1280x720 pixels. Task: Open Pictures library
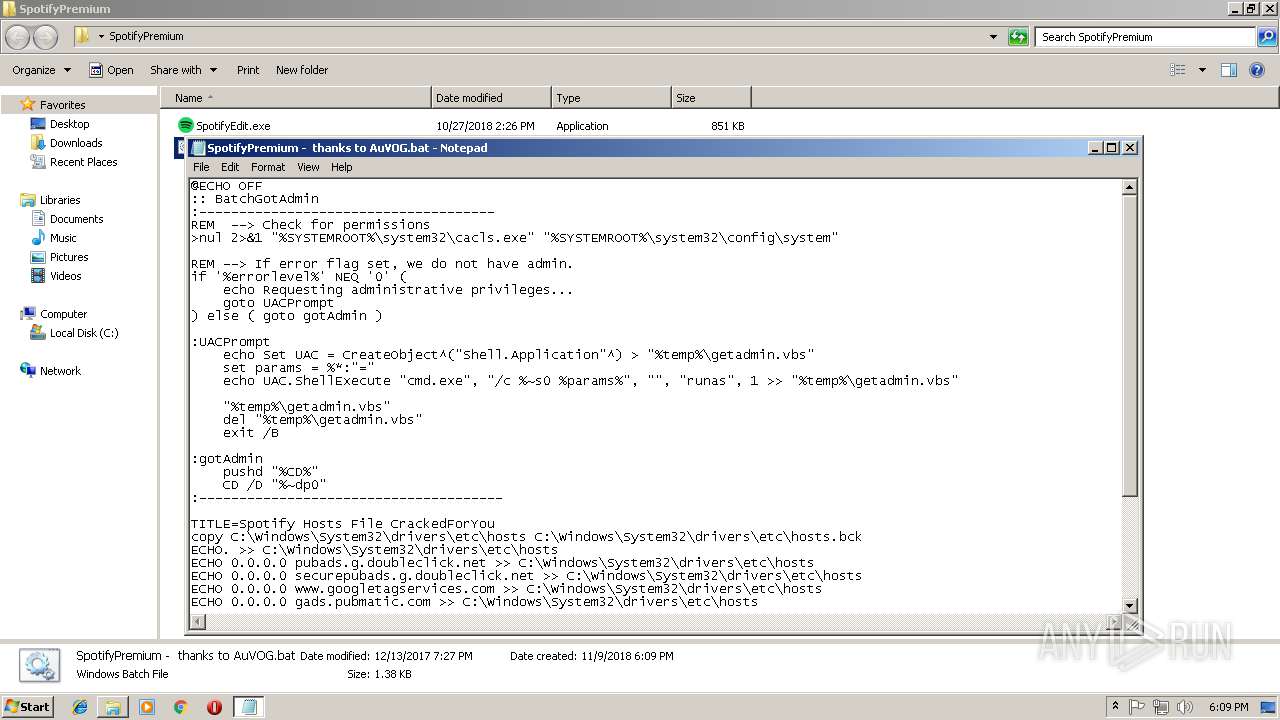coord(69,257)
